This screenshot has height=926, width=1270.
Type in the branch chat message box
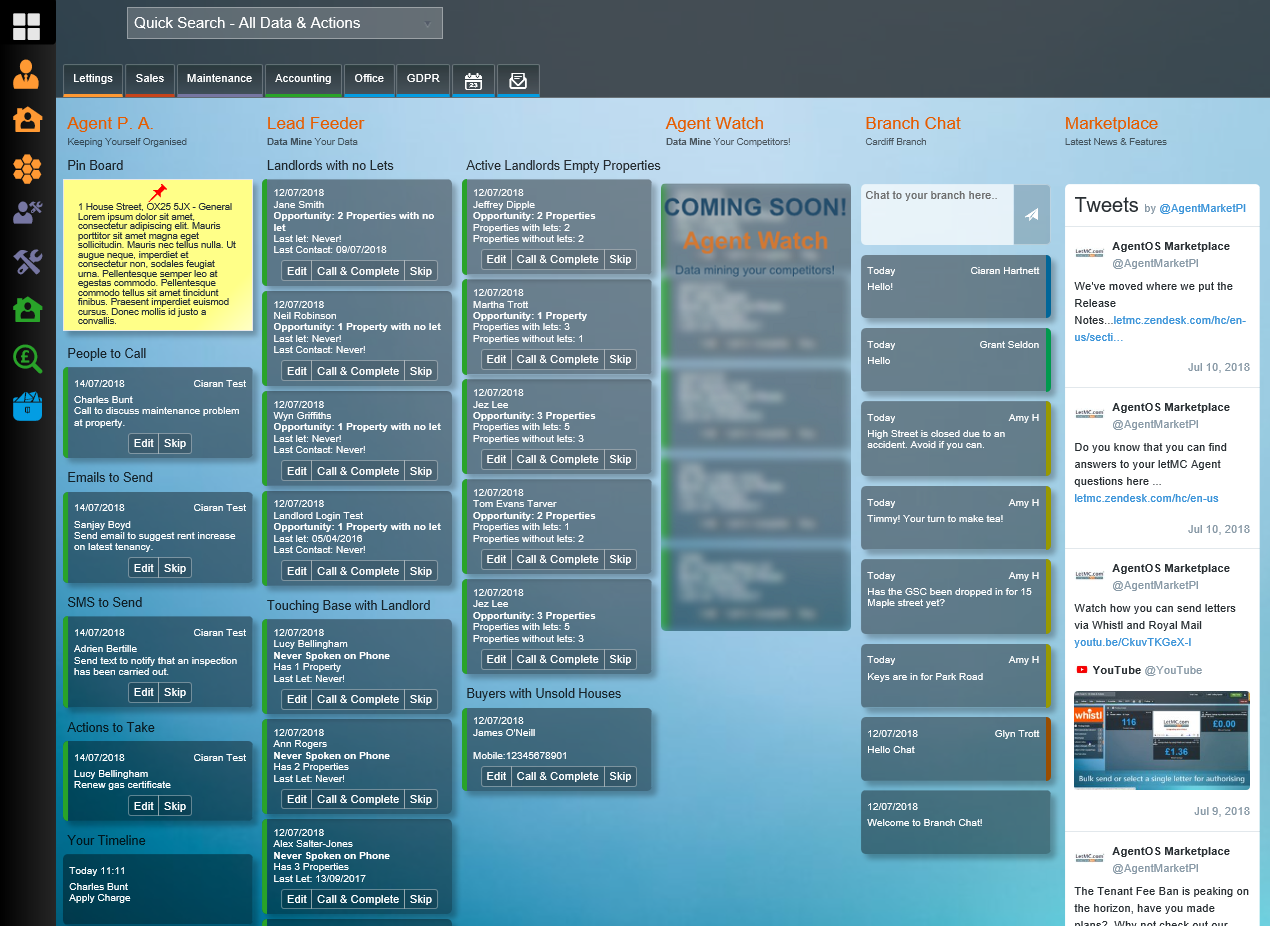point(937,214)
